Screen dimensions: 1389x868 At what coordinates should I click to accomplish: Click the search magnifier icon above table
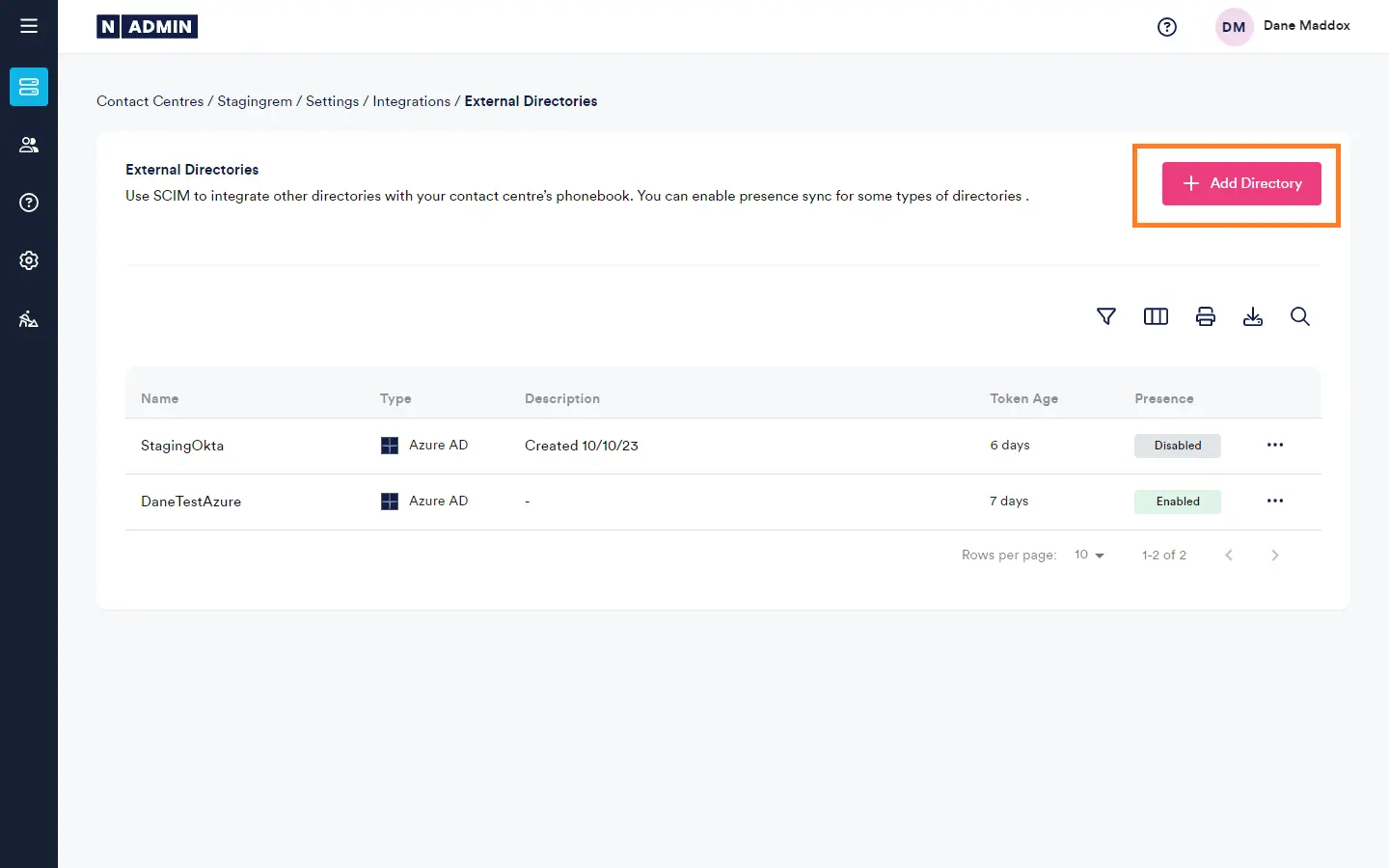point(1300,316)
